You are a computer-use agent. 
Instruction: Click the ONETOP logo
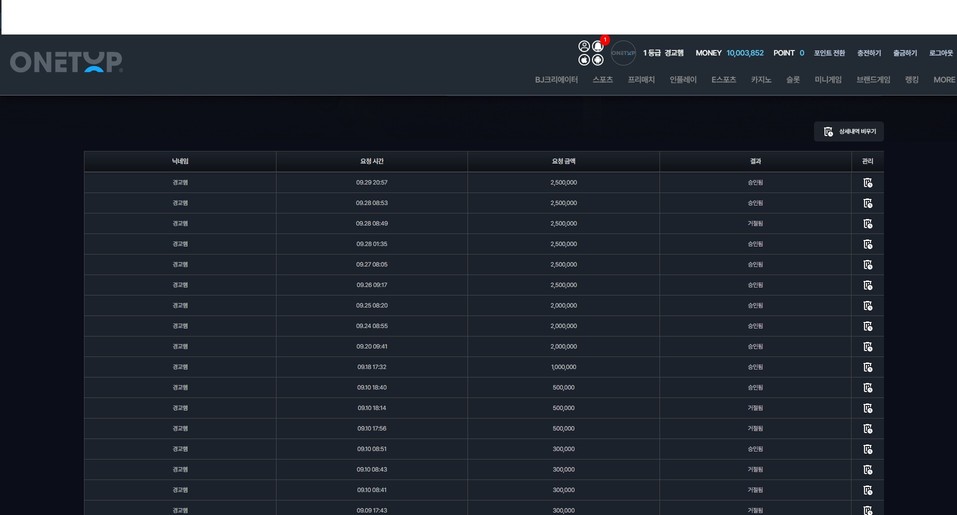(x=66, y=62)
